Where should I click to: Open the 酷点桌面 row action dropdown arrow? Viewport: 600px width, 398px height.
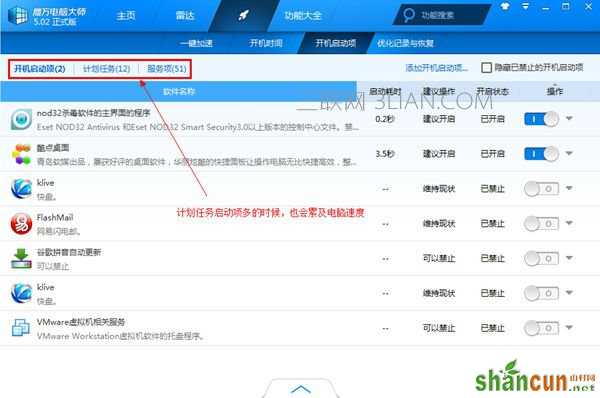coord(569,153)
